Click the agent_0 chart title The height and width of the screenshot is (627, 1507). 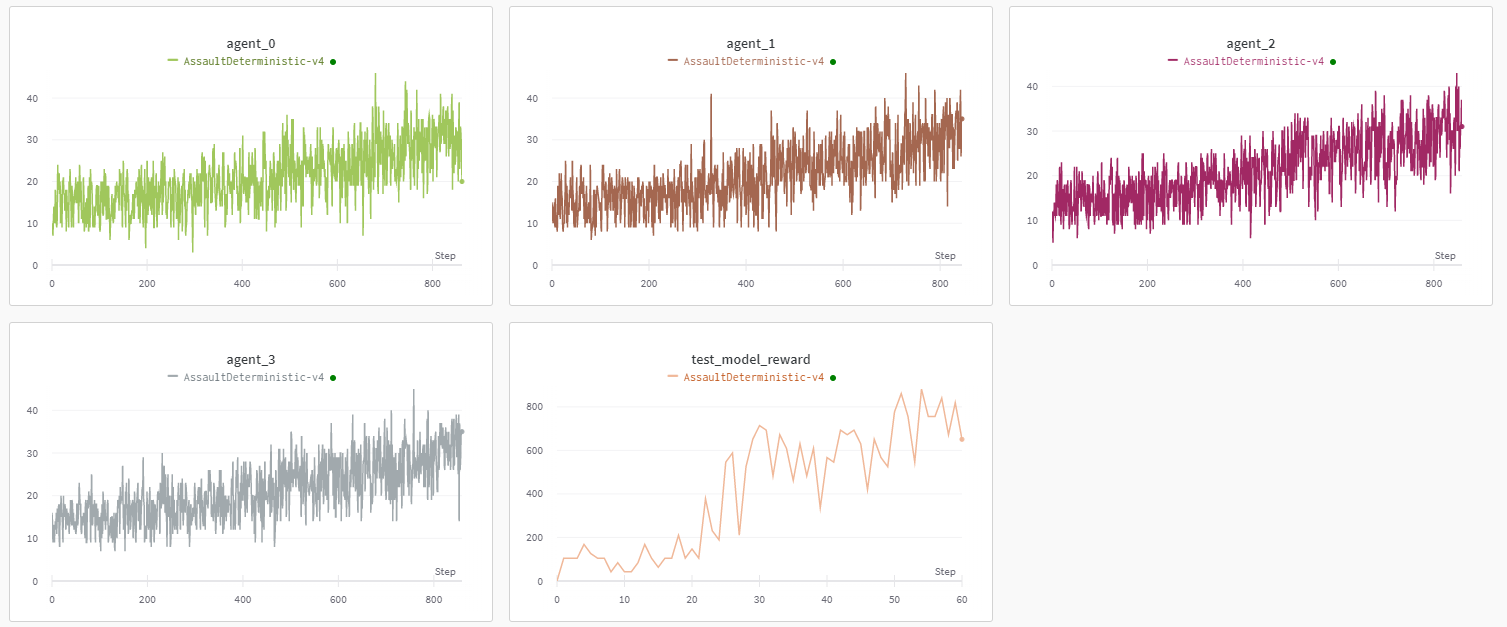251,44
